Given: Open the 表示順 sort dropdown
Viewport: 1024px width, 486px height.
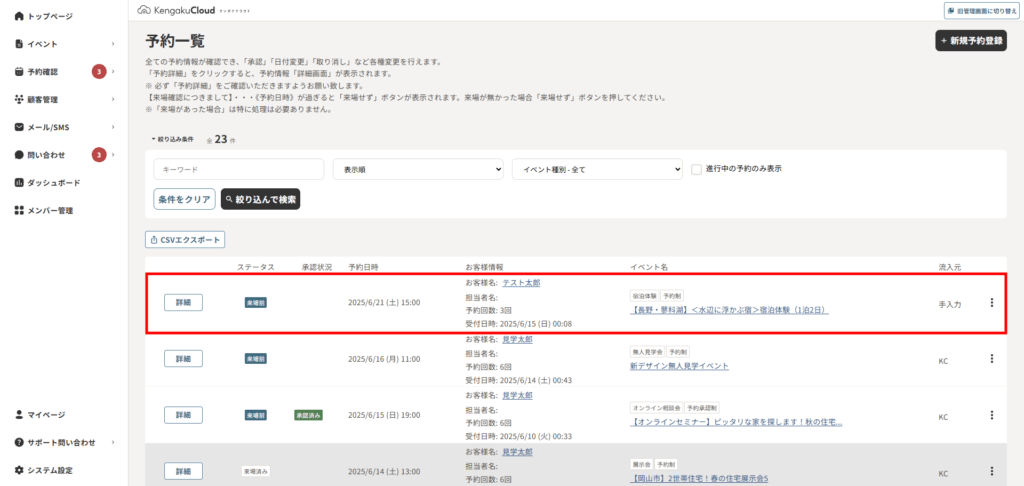Looking at the screenshot, I should click(417, 170).
